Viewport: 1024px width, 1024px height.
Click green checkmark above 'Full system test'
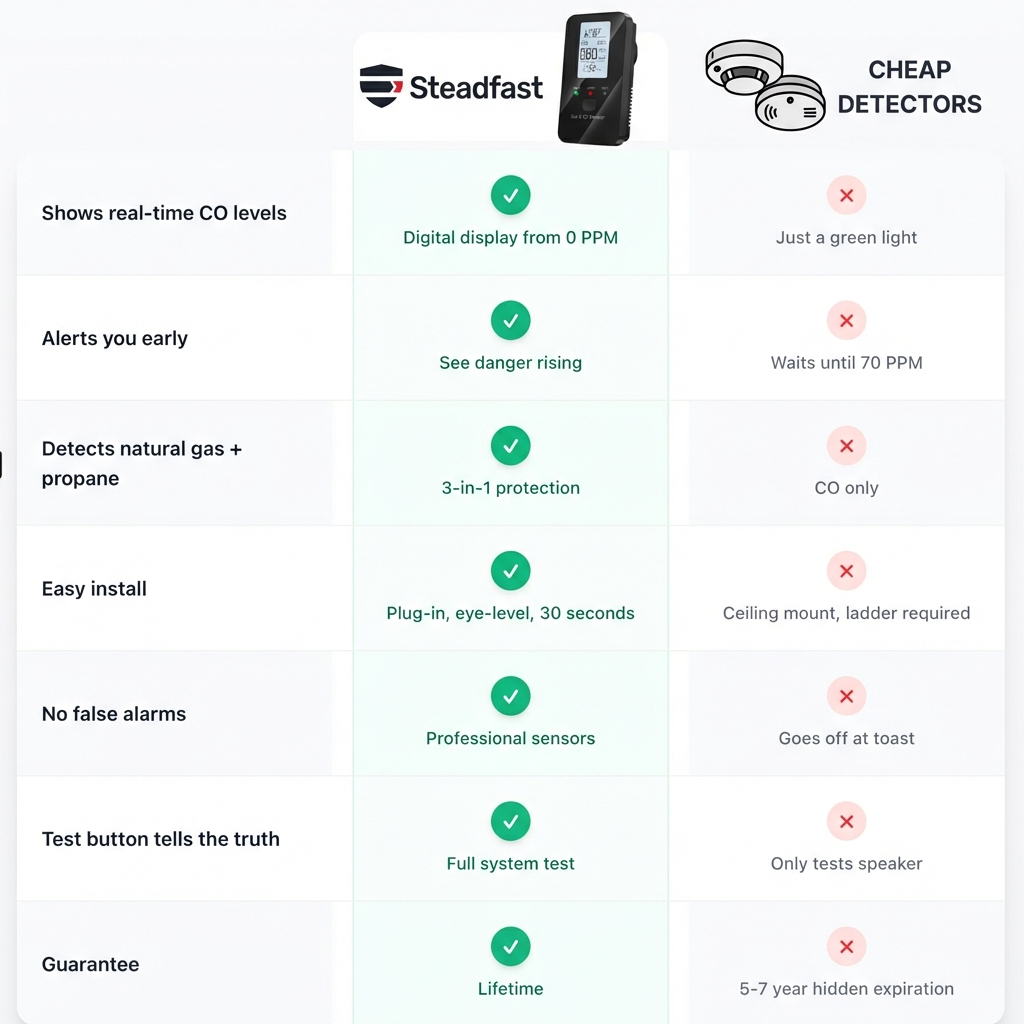click(511, 820)
